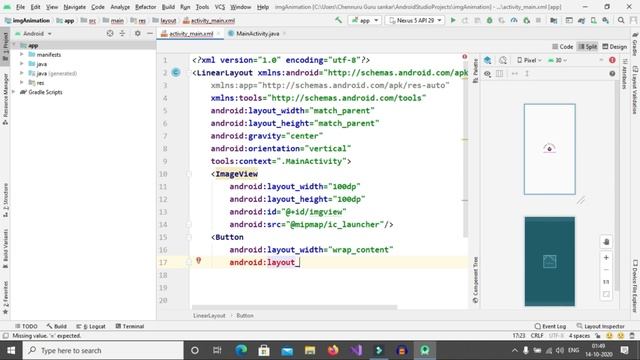The width and height of the screenshot is (640, 360).
Task: Switch to the MainActivity.java tab
Action: tap(257, 33)
